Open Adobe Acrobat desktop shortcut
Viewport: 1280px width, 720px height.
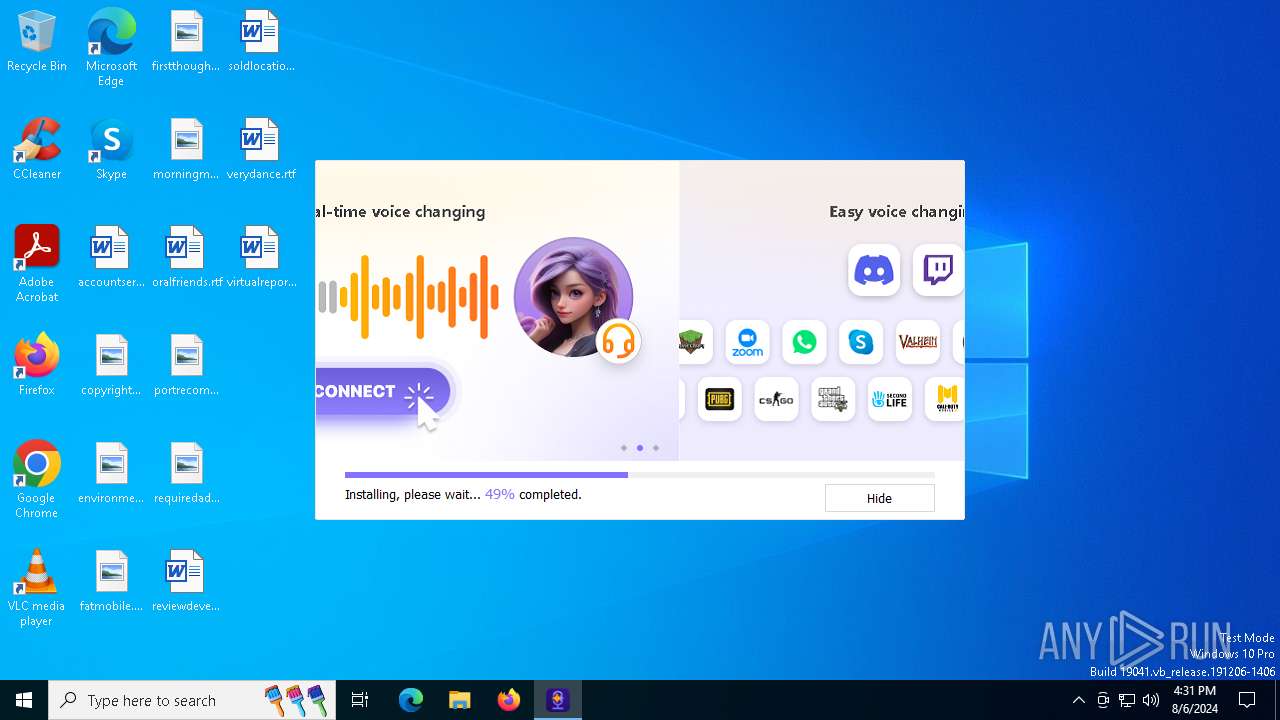pos(37,264)
